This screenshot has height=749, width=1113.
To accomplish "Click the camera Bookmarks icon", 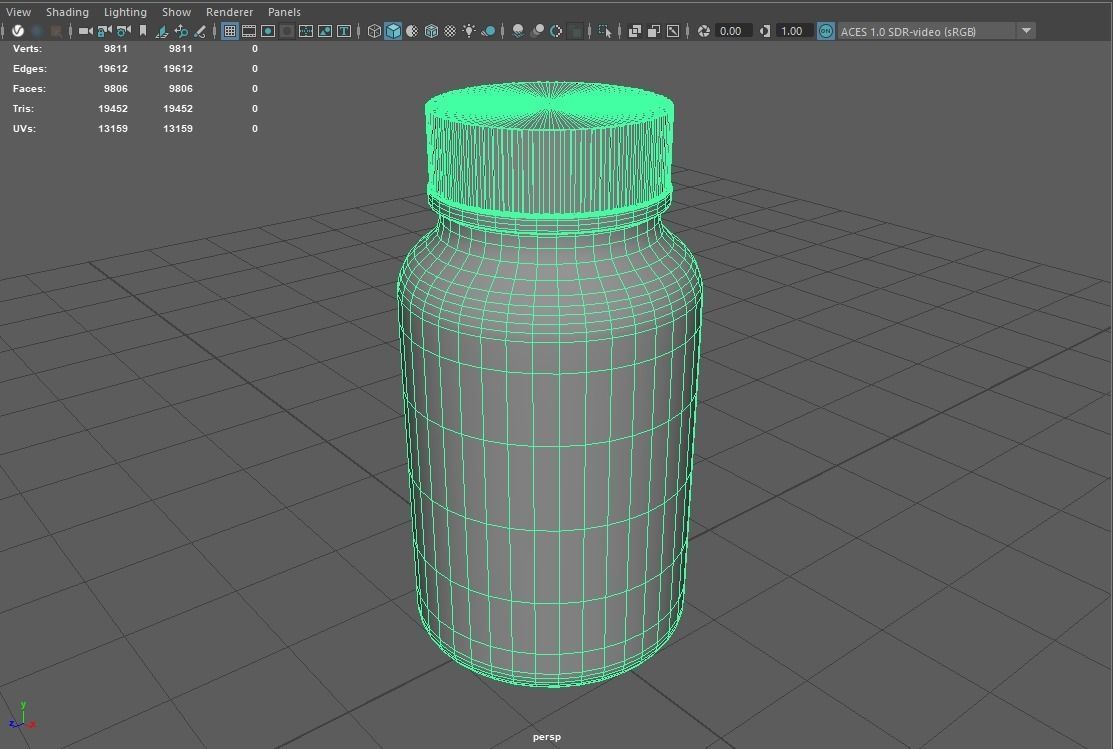I will (143, 31).
